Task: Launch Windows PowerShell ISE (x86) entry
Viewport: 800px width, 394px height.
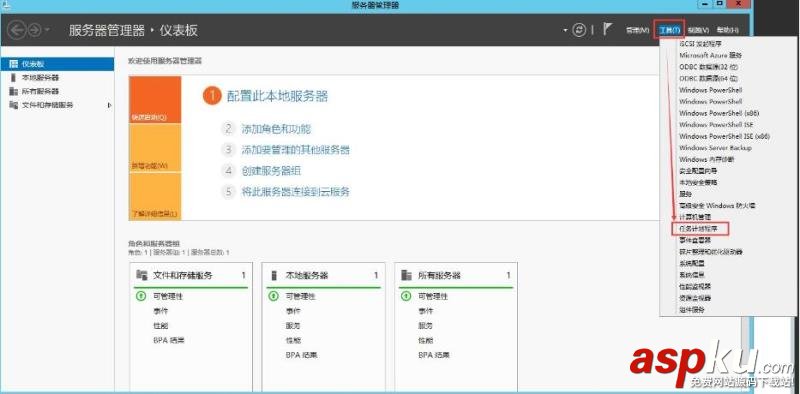Action: click(724, 136)
